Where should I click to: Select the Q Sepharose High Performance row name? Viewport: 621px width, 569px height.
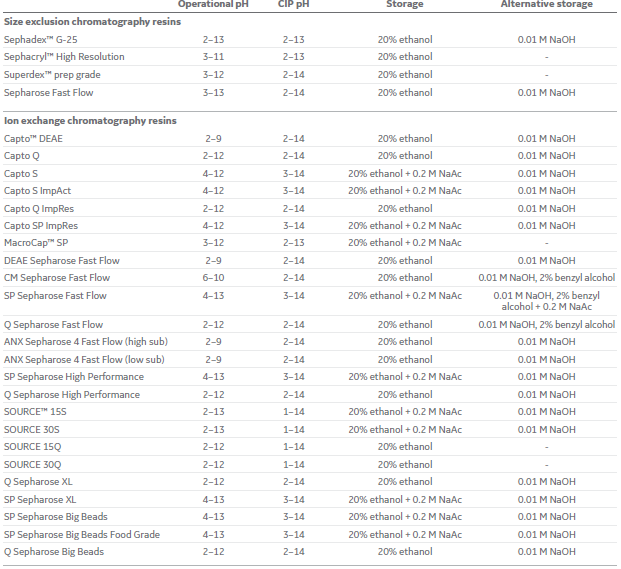tap(72, 395)
